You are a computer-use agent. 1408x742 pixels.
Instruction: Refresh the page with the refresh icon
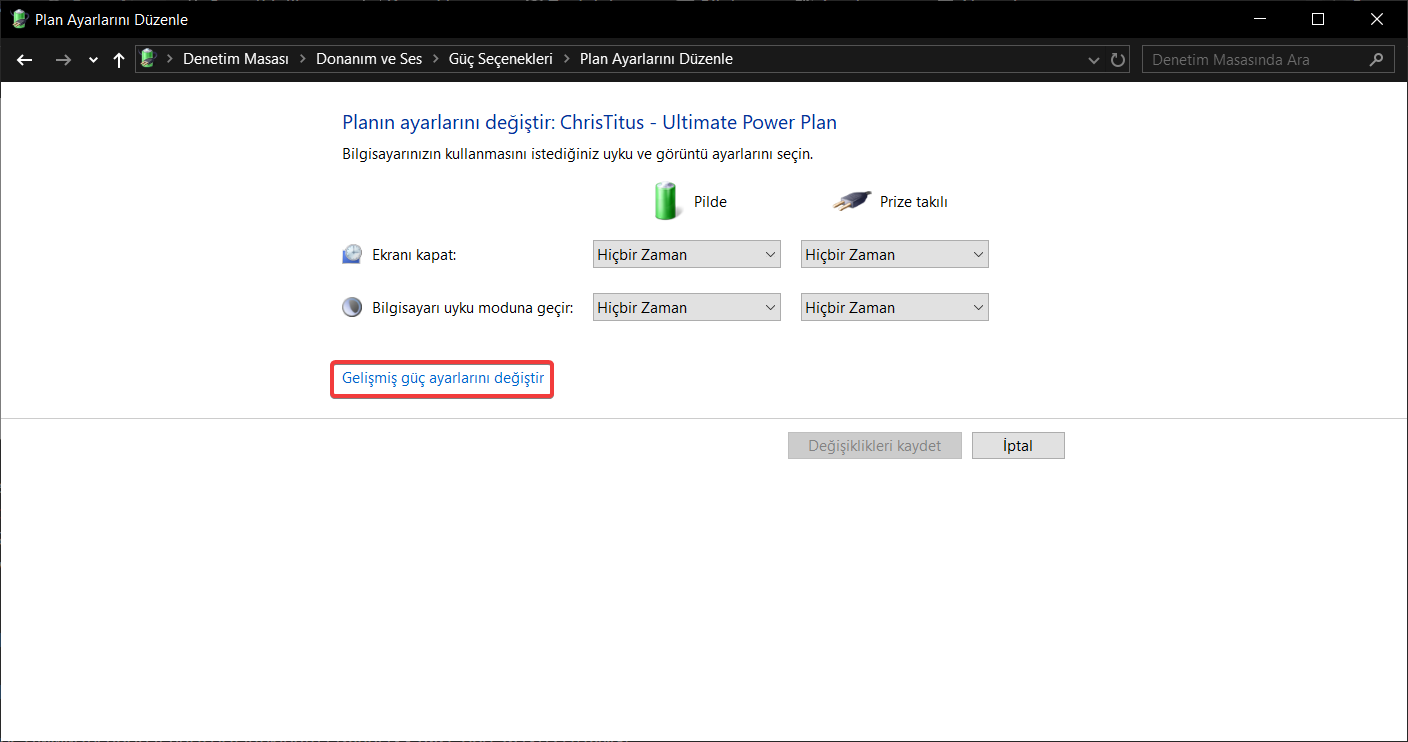1118,60
